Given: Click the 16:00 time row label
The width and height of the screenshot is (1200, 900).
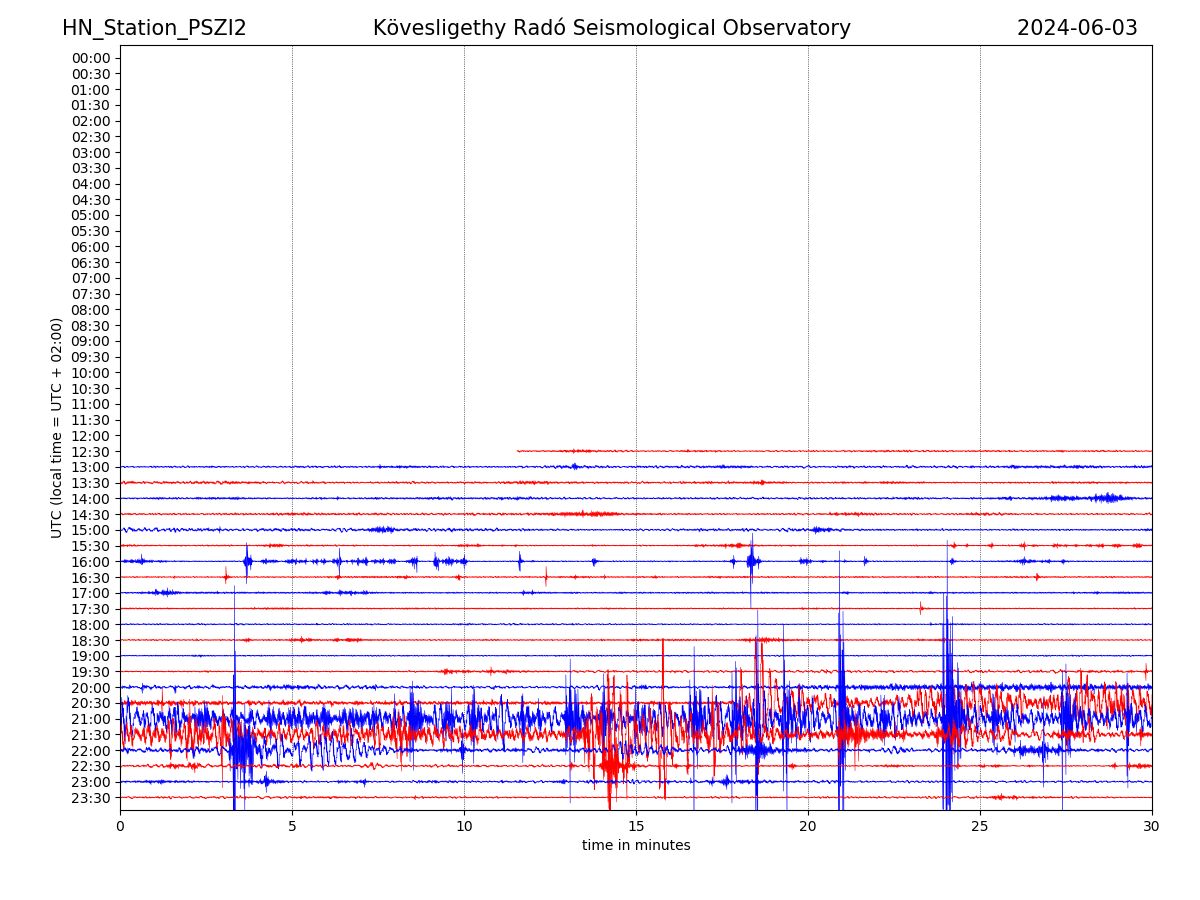Looking at the screenshot, I should [91, 562].
